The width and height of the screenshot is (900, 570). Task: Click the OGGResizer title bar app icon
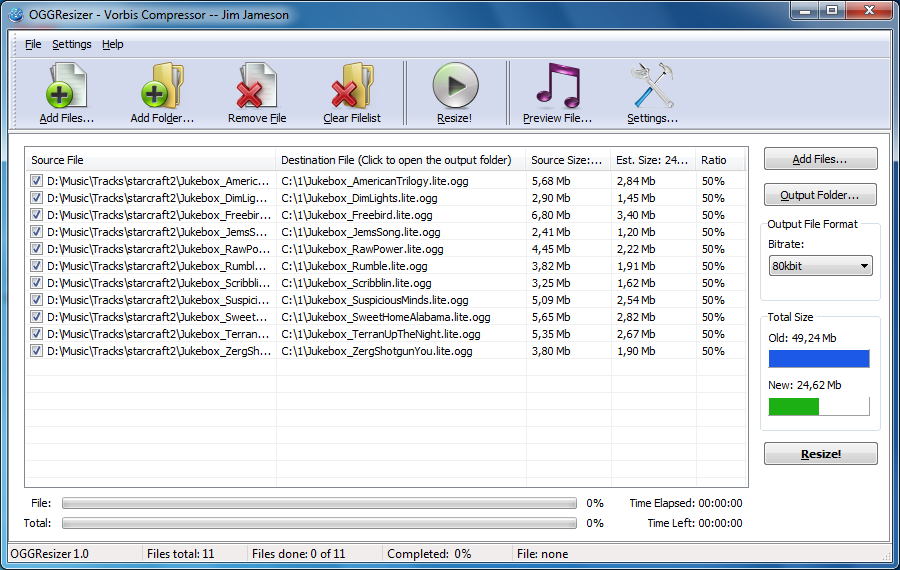[x=16, y=13]
